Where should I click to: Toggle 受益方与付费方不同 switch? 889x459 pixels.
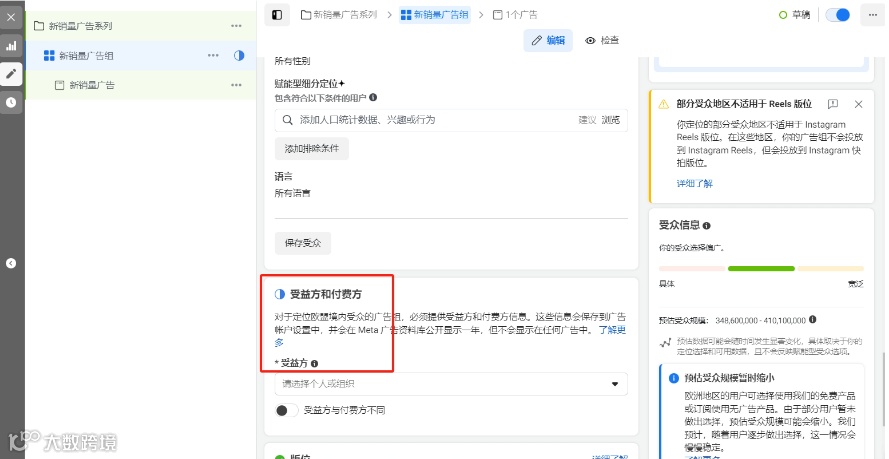point(286,410)
